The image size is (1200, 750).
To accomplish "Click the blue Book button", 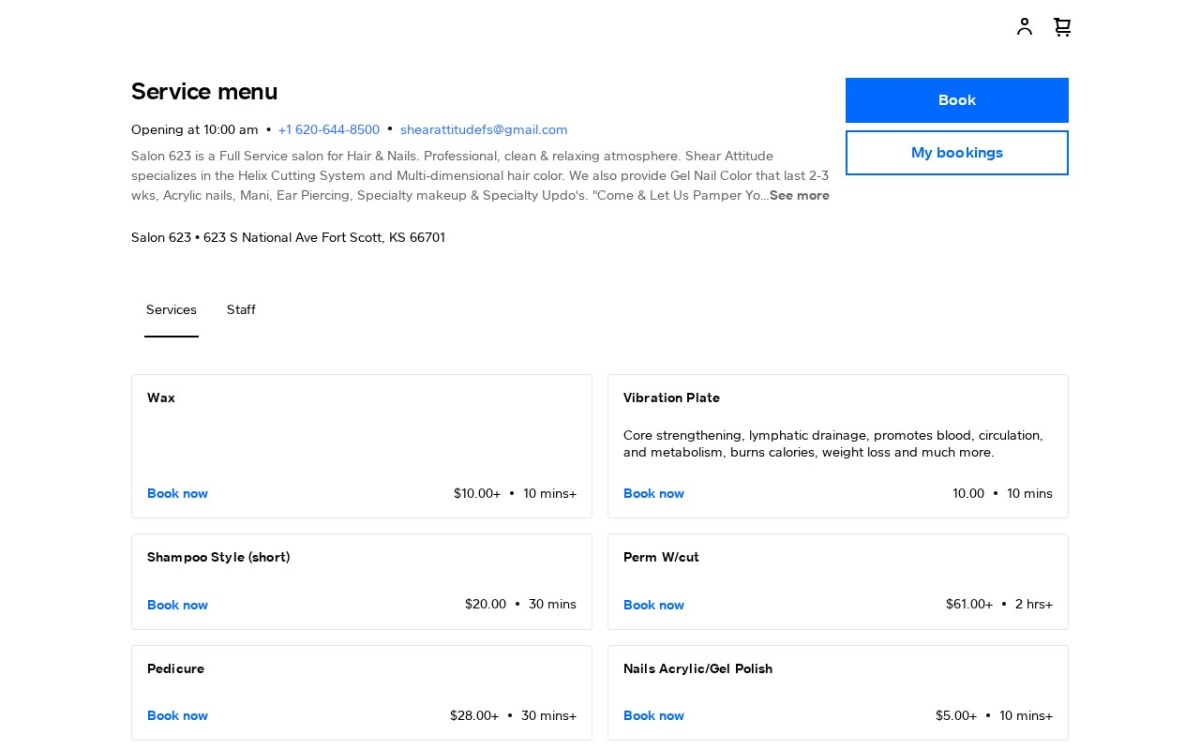I will click(x=957, y=100).
